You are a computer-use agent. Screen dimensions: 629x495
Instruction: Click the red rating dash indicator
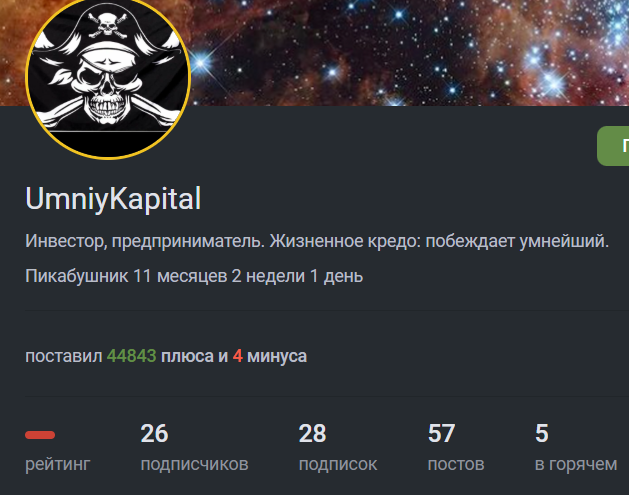pos(40,435)
